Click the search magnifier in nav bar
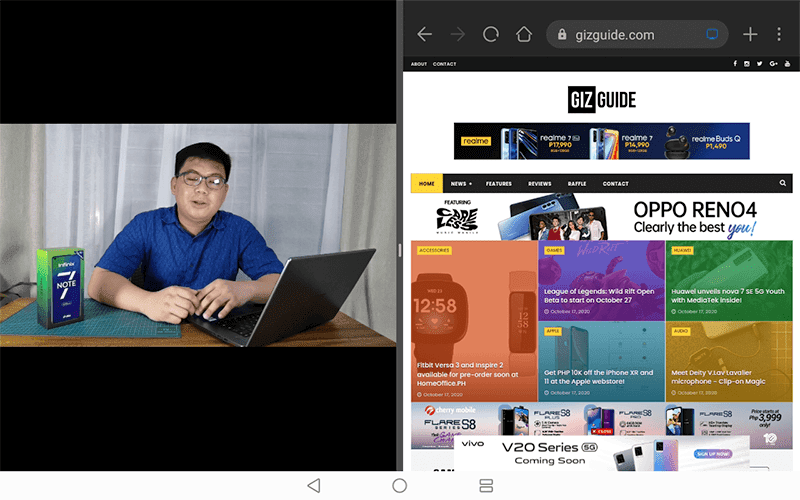 click(x=783, y=183)
